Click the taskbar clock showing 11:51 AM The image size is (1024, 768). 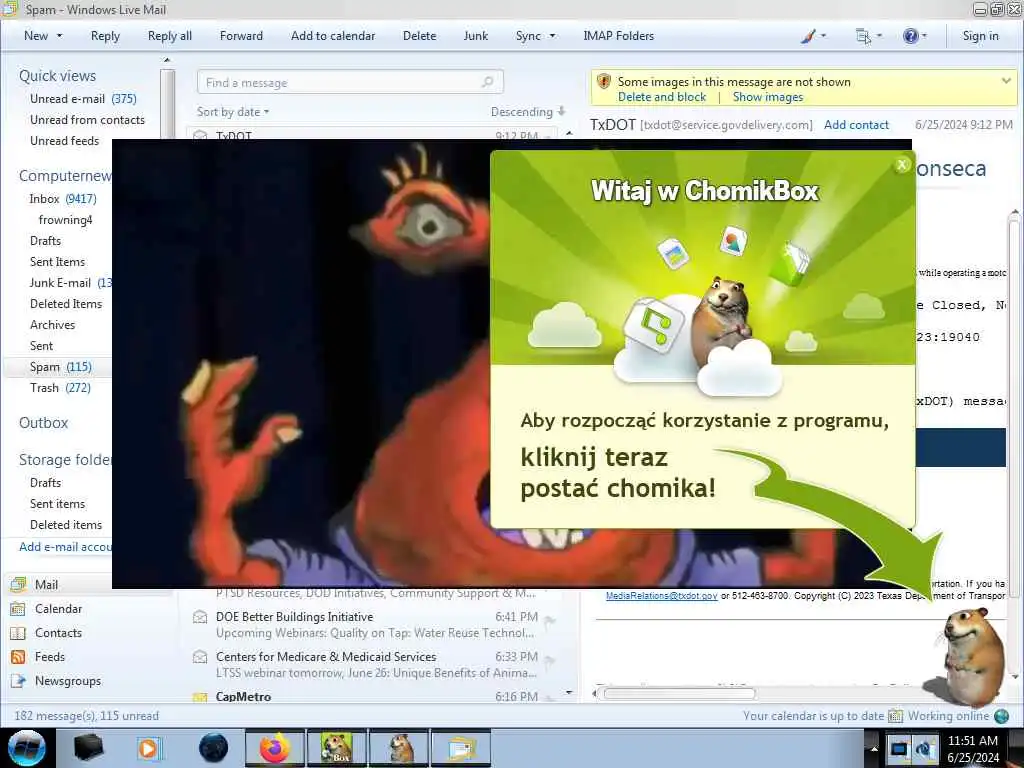pyautogui.click(x=972, y=748)
